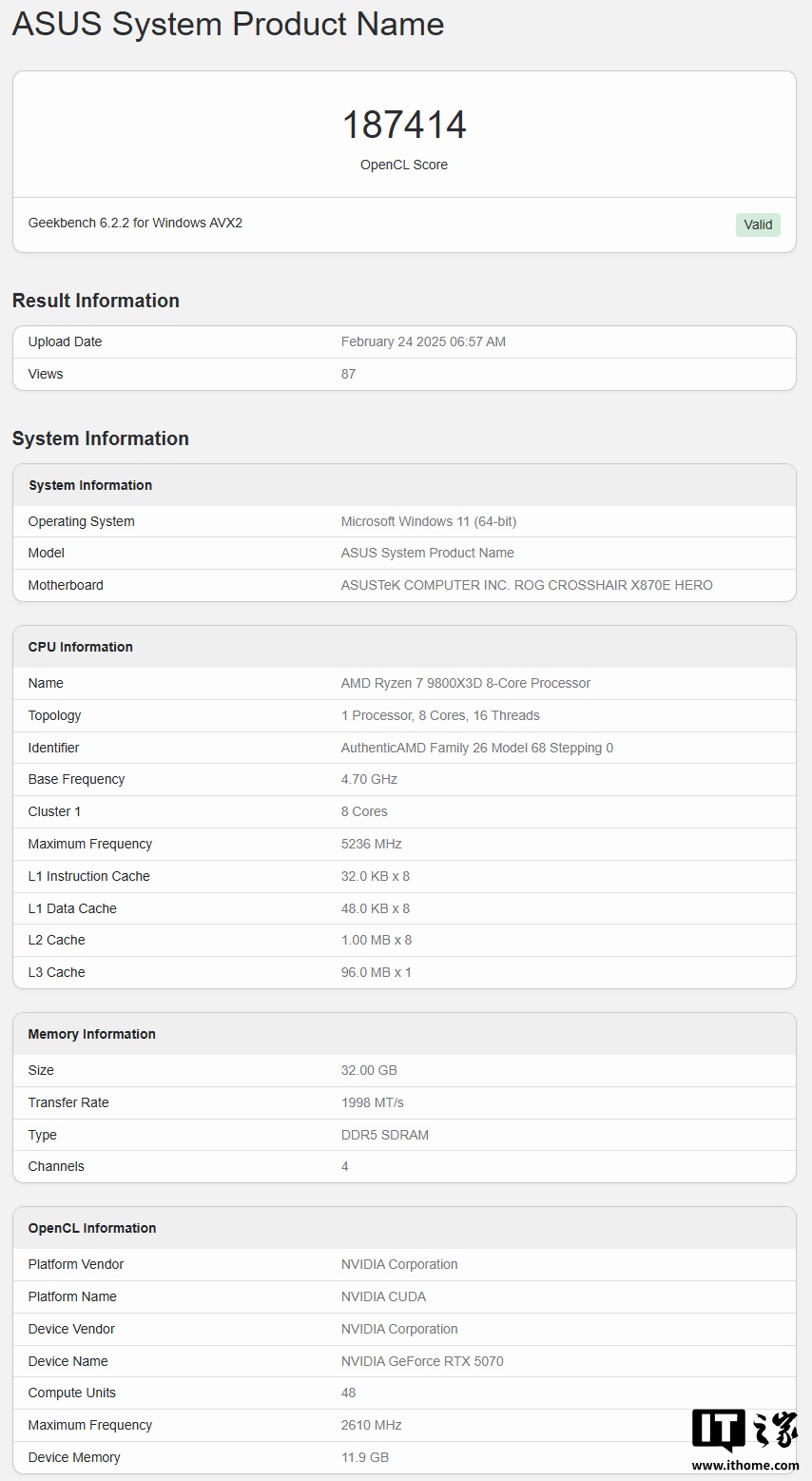
Task: Click the DDR5 SDRAM memory type value
Action: point(385,1135)
